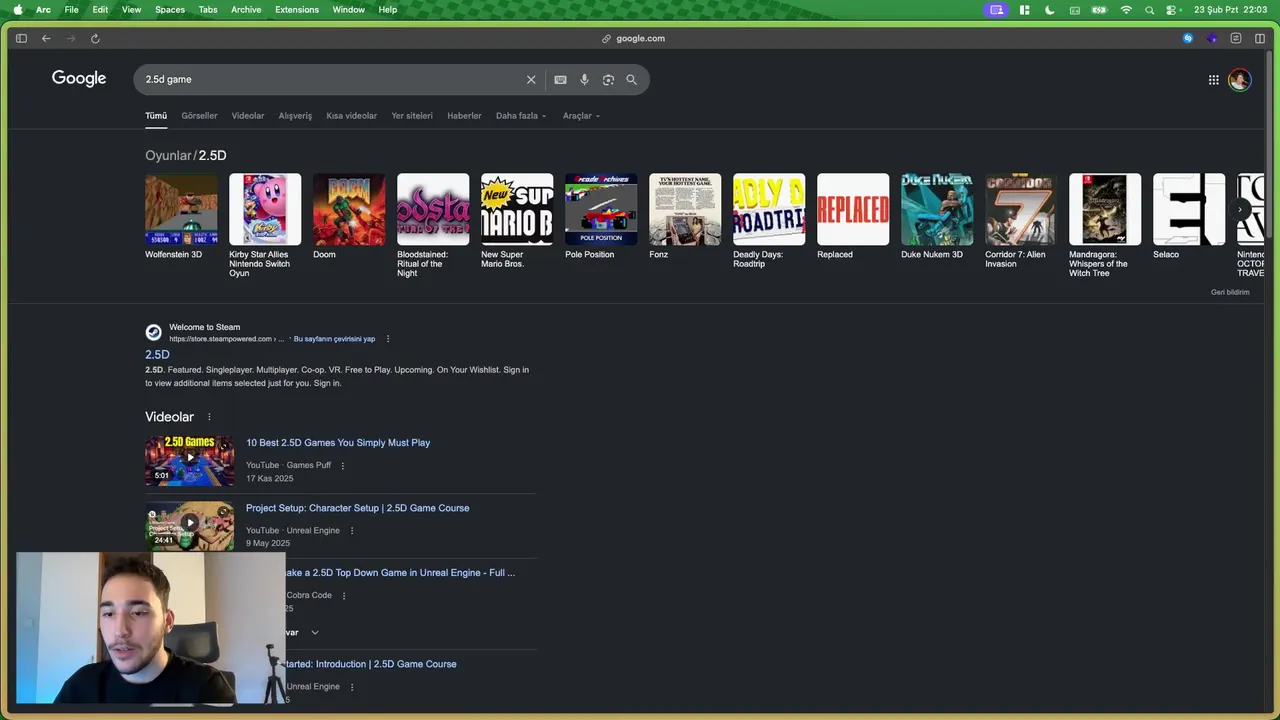Switch to the Haberler tab
1280x720 pixels.
tap(464, 116)
